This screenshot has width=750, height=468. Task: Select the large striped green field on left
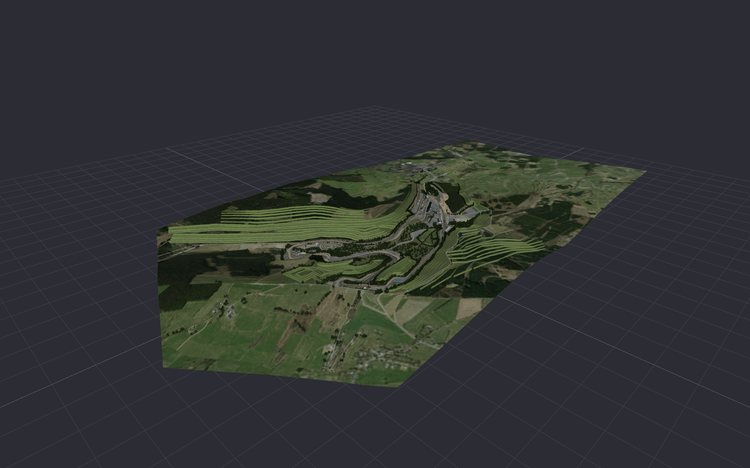(x=287, y=225)
